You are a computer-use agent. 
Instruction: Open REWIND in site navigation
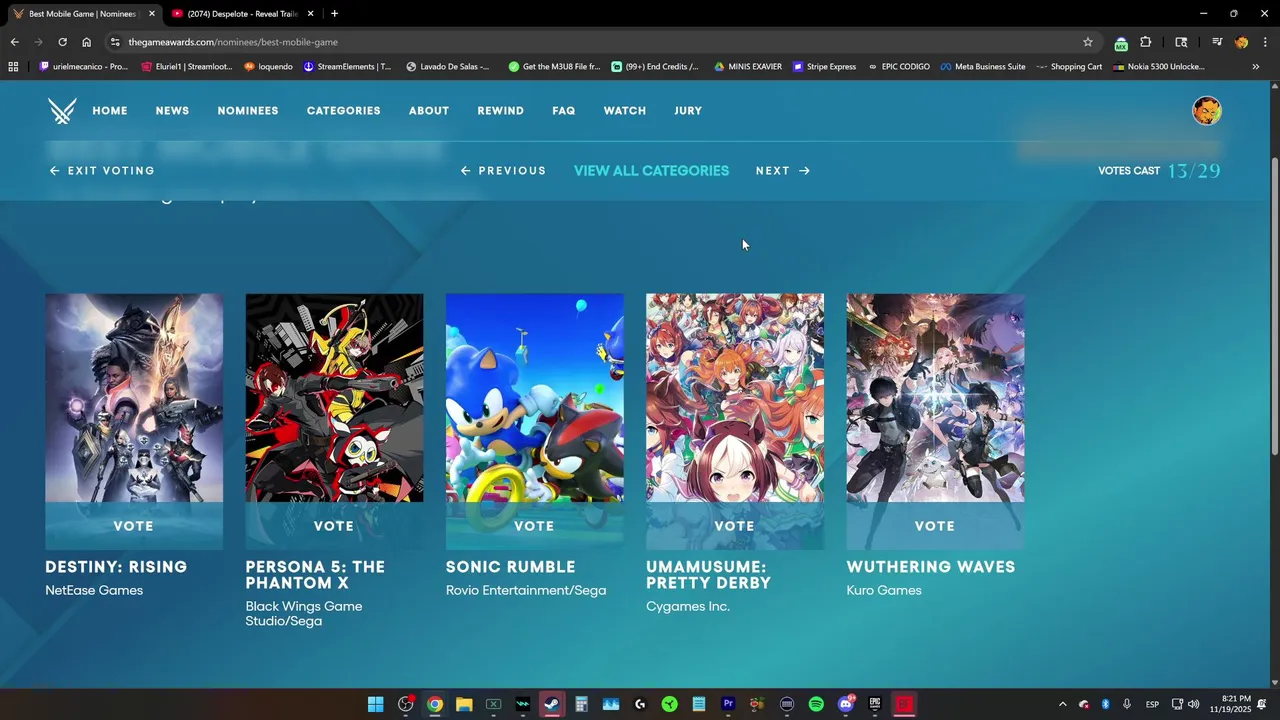(500, 111)
